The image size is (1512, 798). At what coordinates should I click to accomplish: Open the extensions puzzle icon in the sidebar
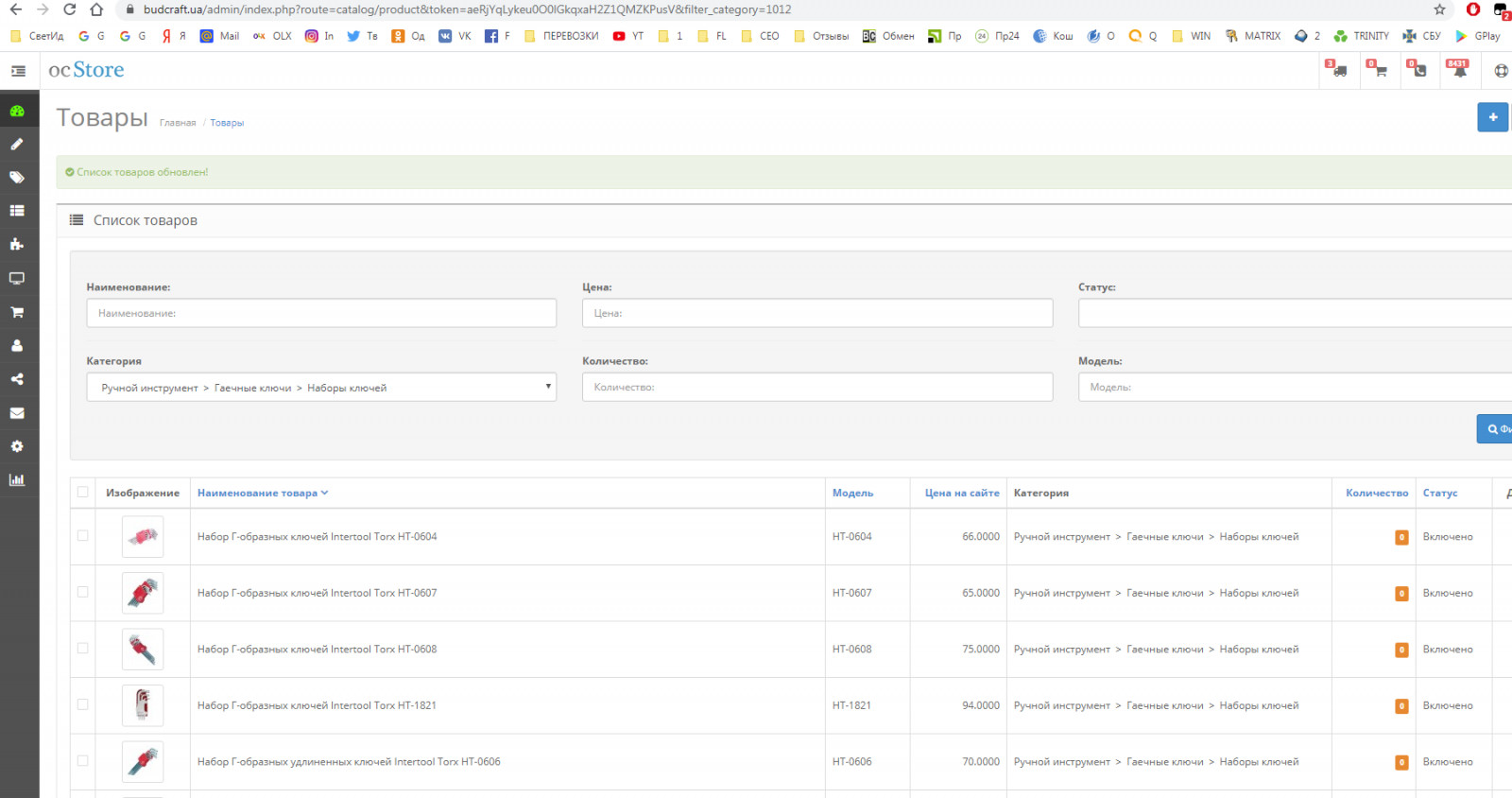17,244
